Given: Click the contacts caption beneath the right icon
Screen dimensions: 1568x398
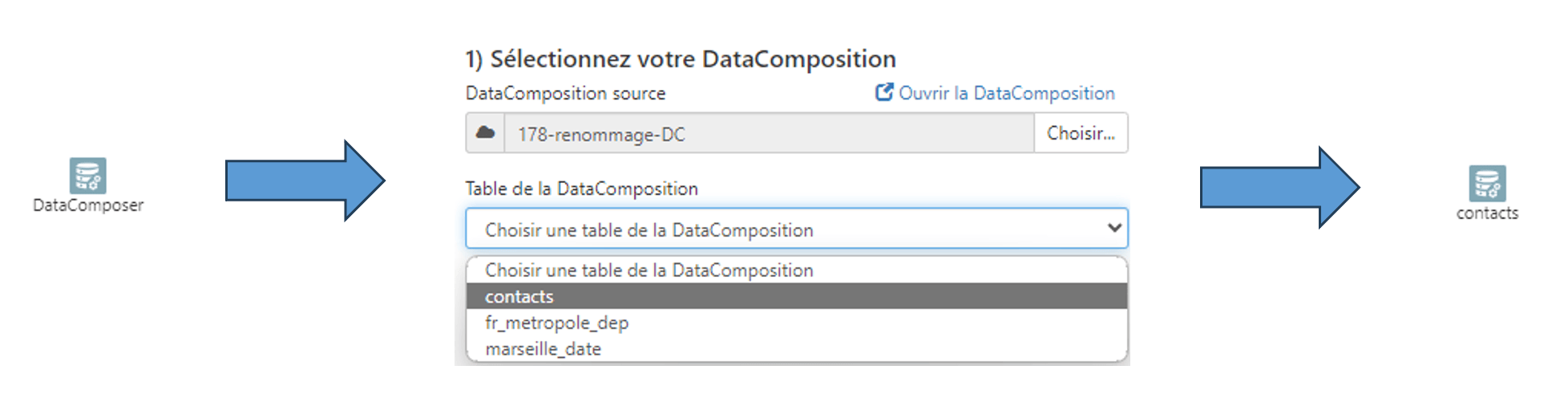Looking at the screenshot, I should pos(1487,213).
